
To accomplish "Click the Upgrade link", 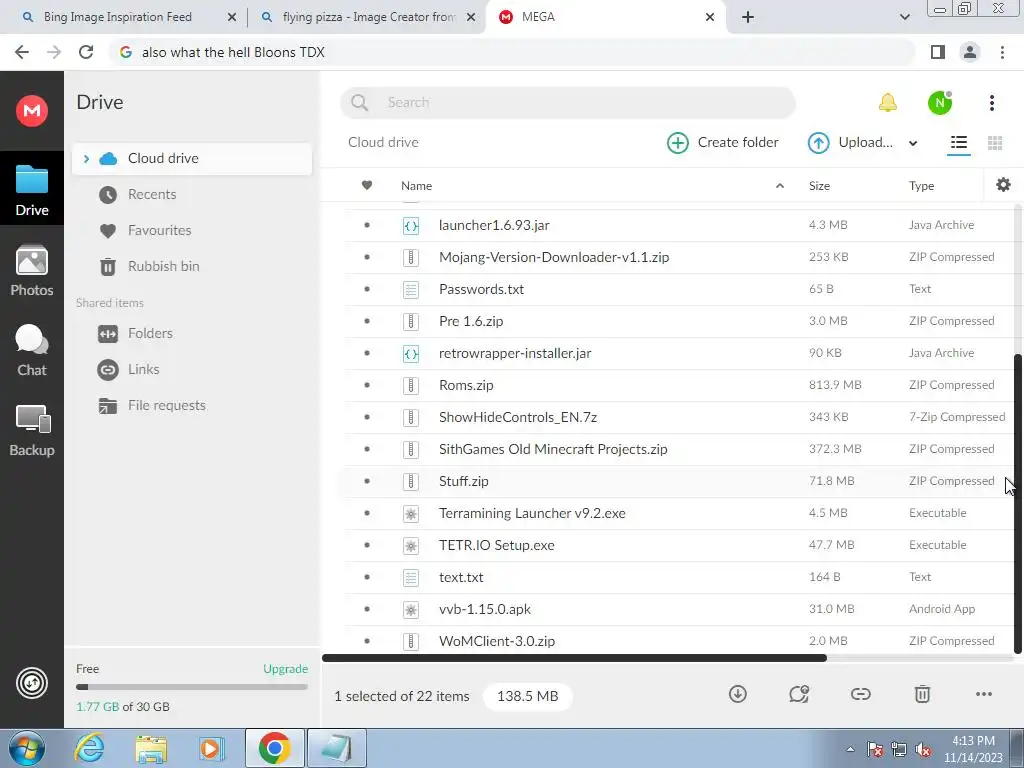I will pos(285,669).
